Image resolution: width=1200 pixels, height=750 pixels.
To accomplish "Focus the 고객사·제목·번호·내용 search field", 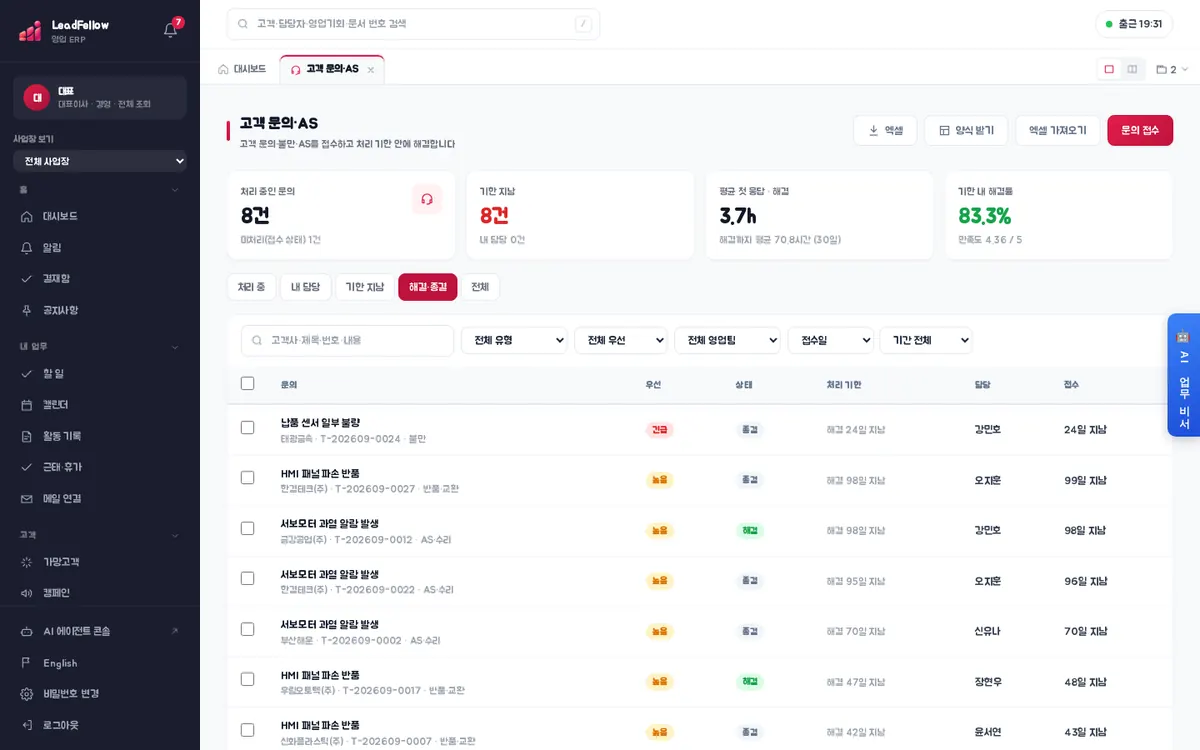I will pos(347,340).
